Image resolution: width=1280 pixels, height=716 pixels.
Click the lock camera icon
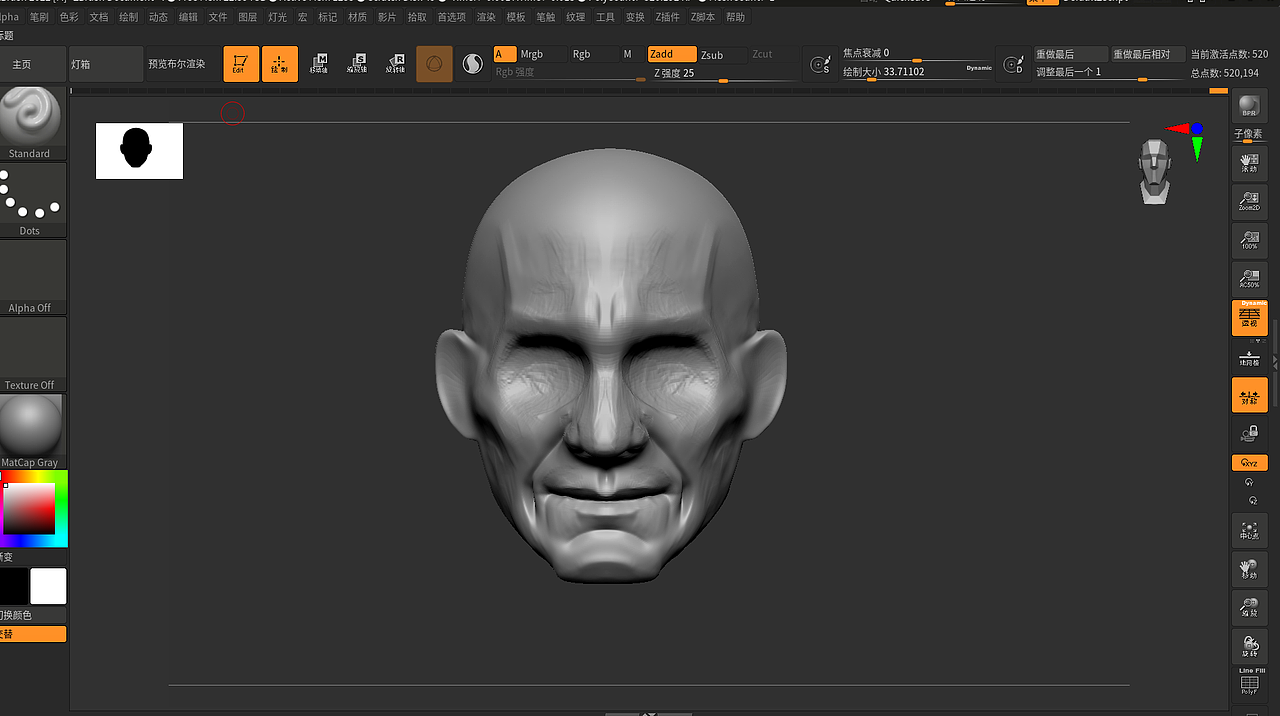click(1249, 433)
